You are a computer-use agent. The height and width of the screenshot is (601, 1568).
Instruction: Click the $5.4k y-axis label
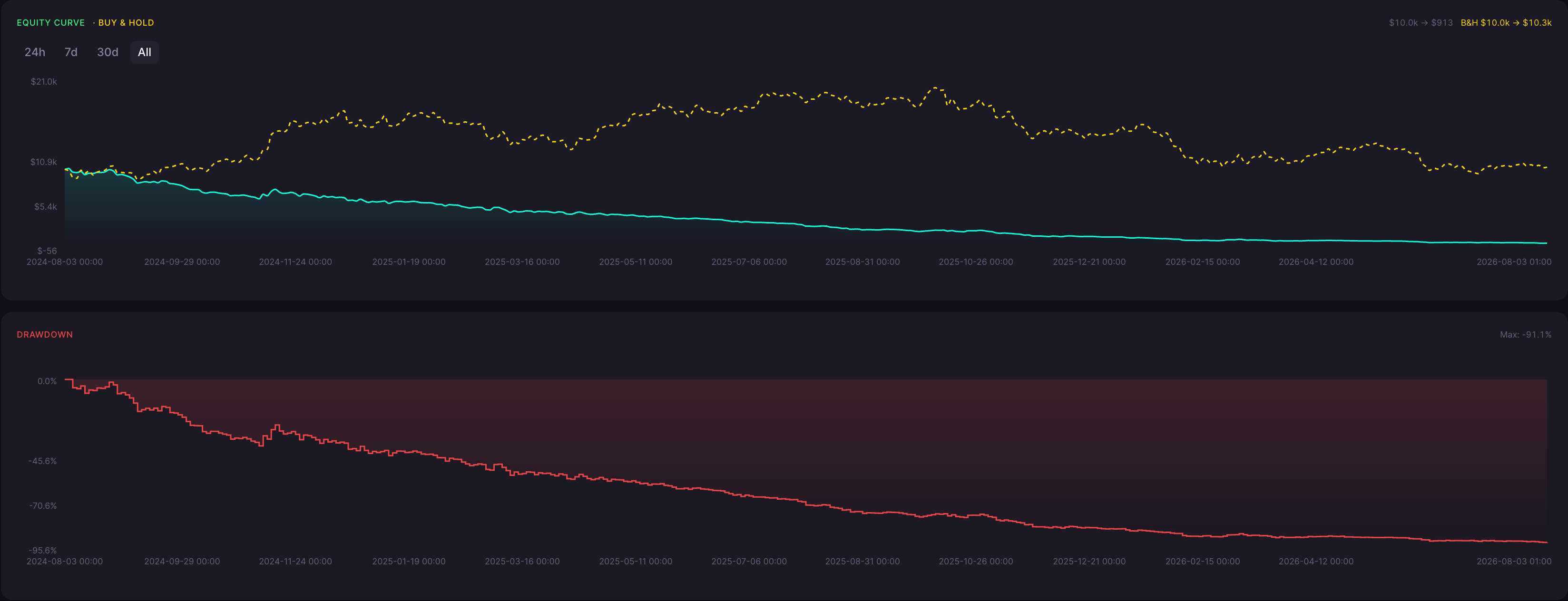click(46, 207)
